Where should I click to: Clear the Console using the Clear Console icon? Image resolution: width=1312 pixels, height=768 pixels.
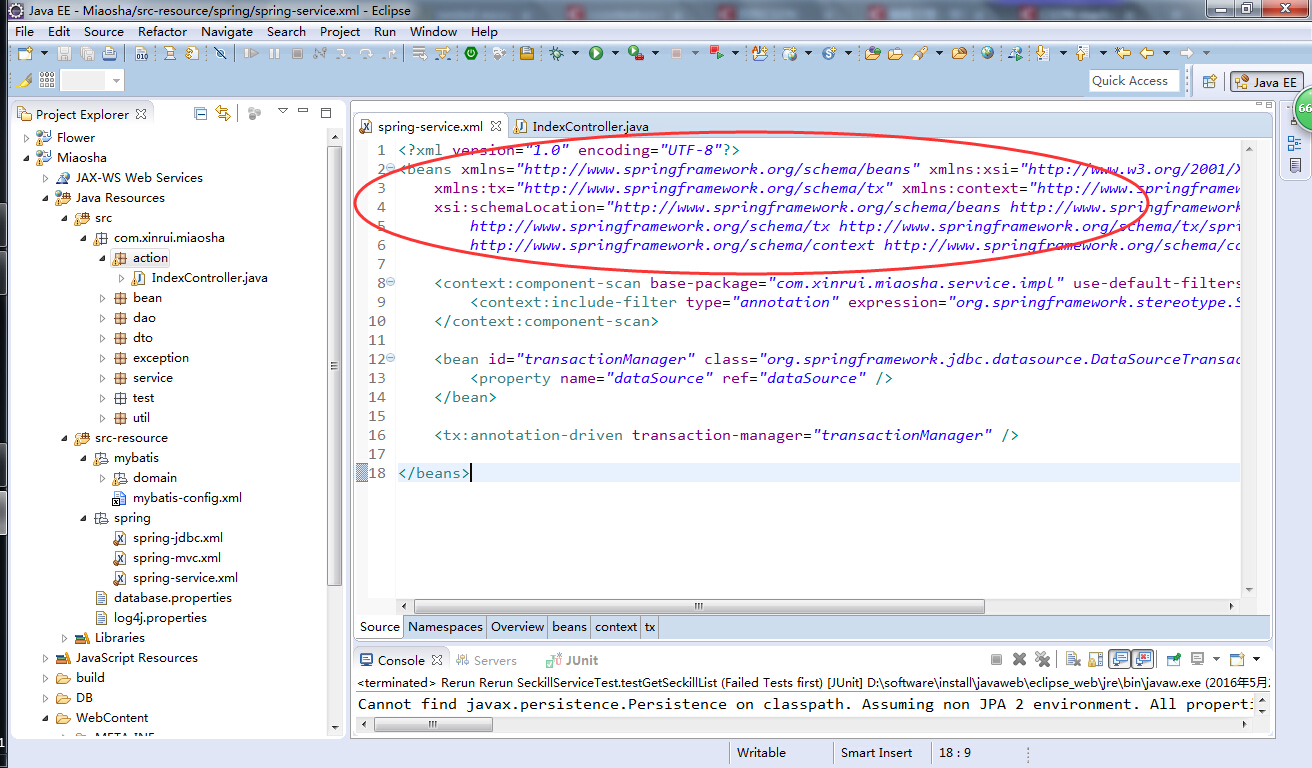coord(1072,659)
